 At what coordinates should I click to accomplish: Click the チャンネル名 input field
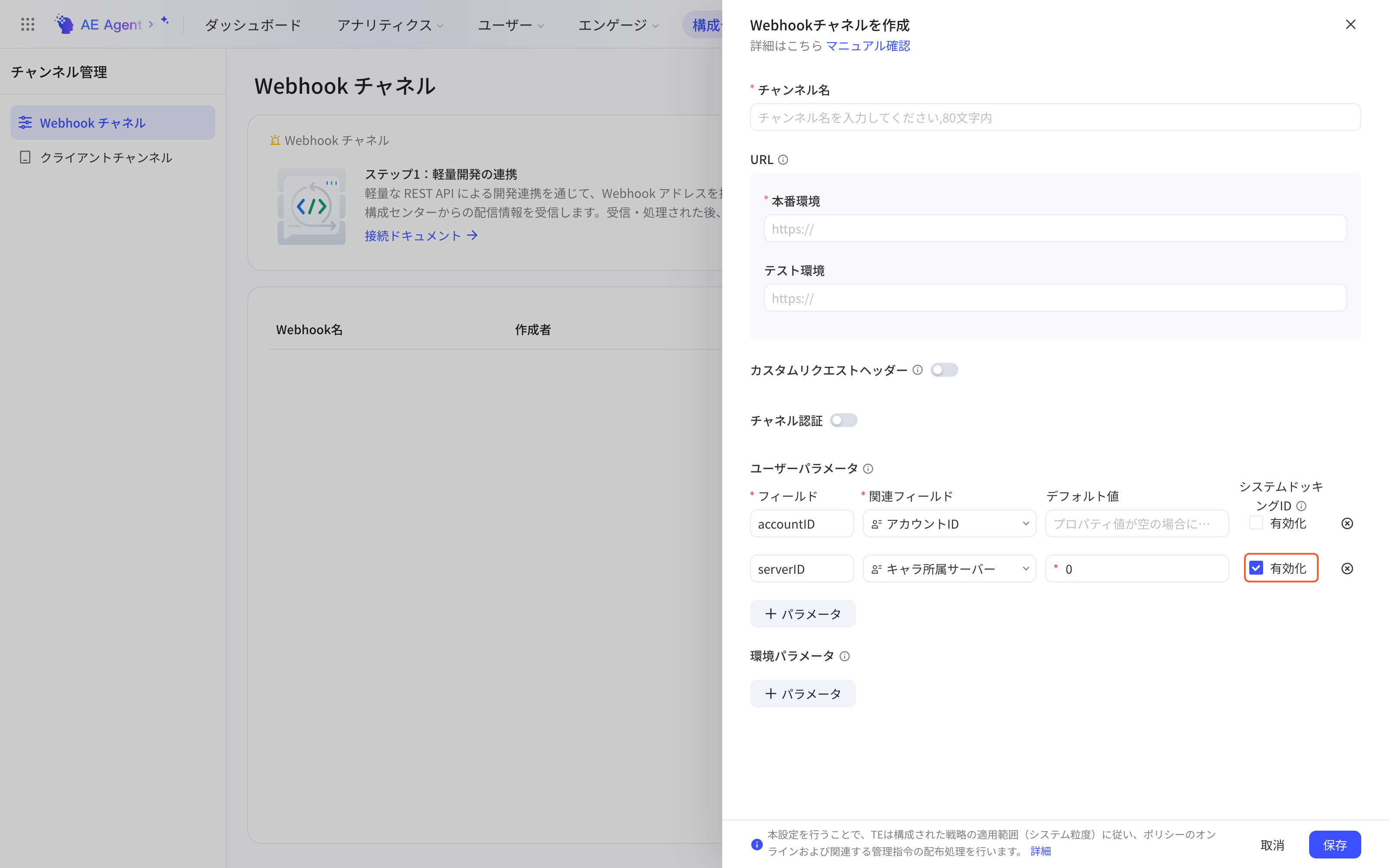1055,118
